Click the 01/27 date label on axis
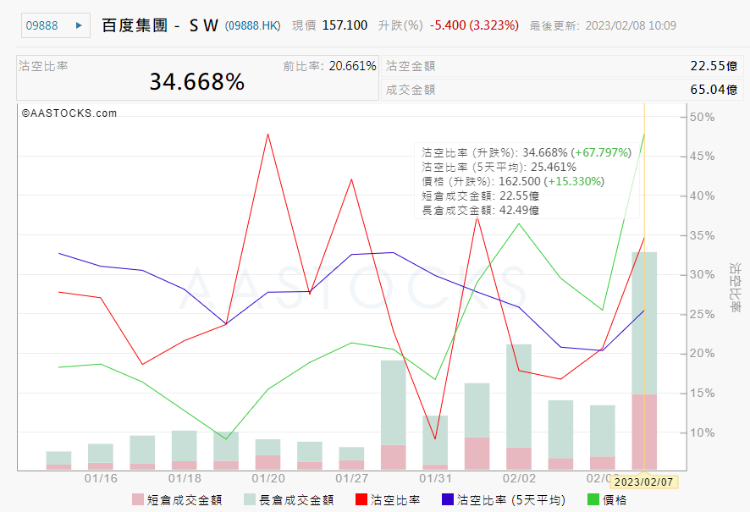The height and width of the screenshot is (512, 750). (352, 479)
